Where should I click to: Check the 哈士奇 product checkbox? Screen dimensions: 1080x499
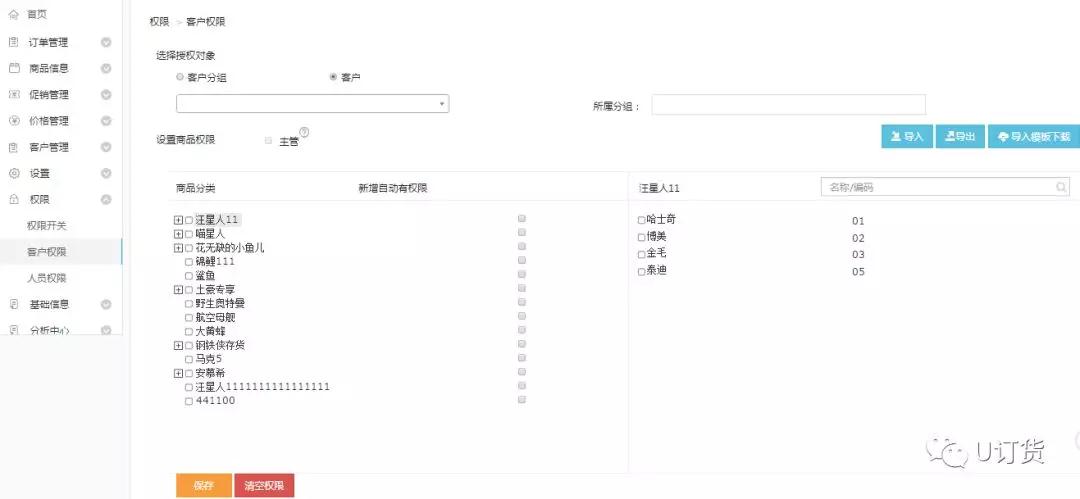(641, 221)
